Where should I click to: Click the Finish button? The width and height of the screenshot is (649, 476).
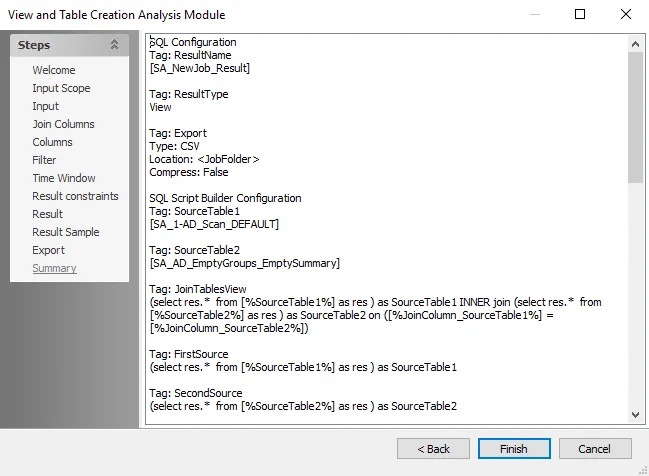point(514,449)
